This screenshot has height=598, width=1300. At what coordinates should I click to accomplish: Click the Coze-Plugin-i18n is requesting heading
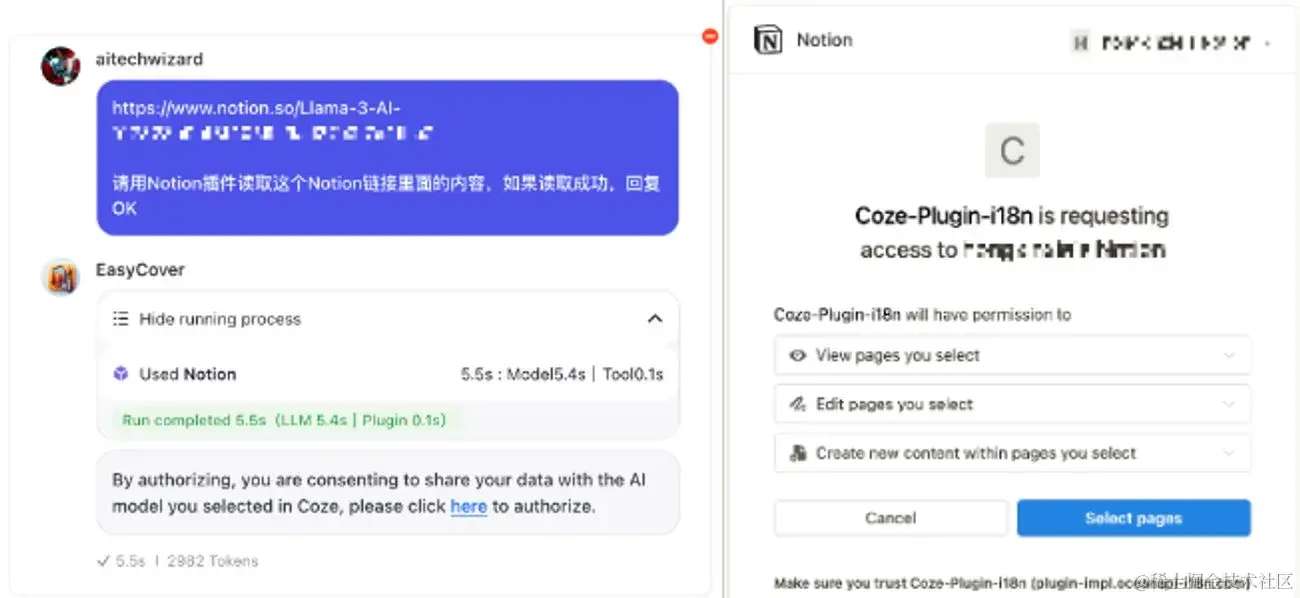pos(1012,216)
